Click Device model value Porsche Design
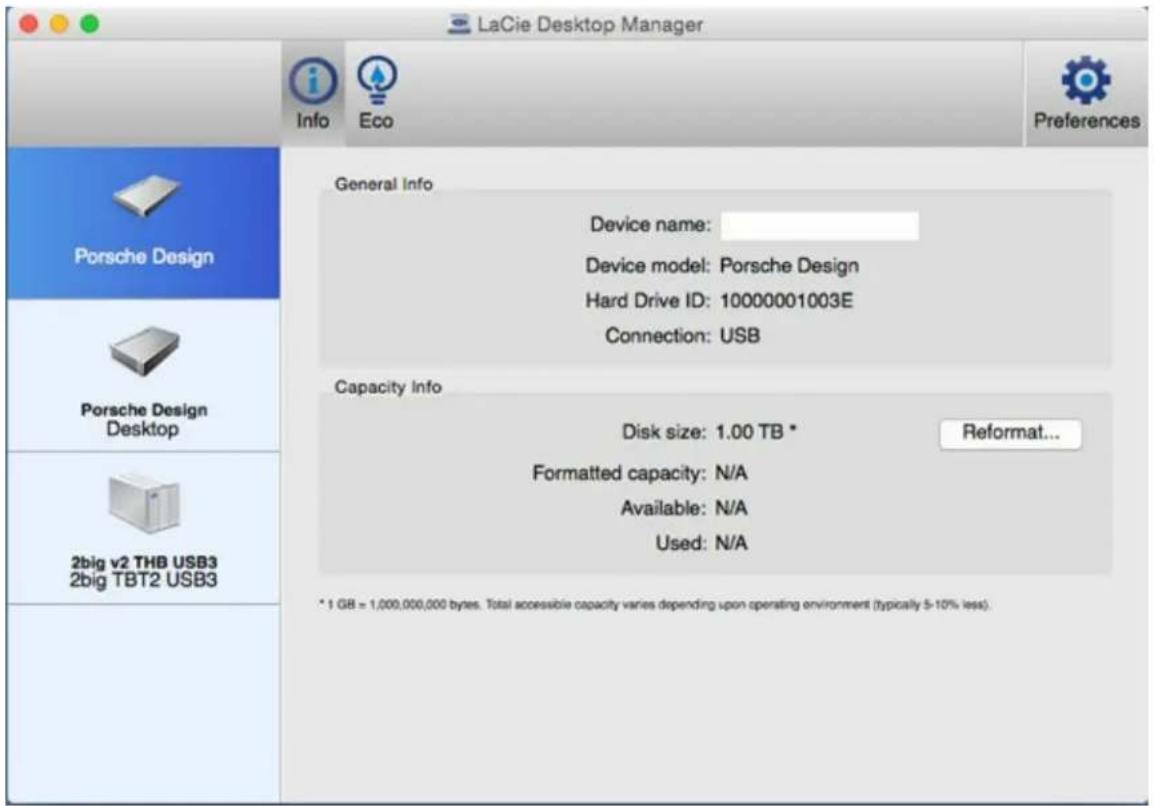 click(x=789, y=266)
